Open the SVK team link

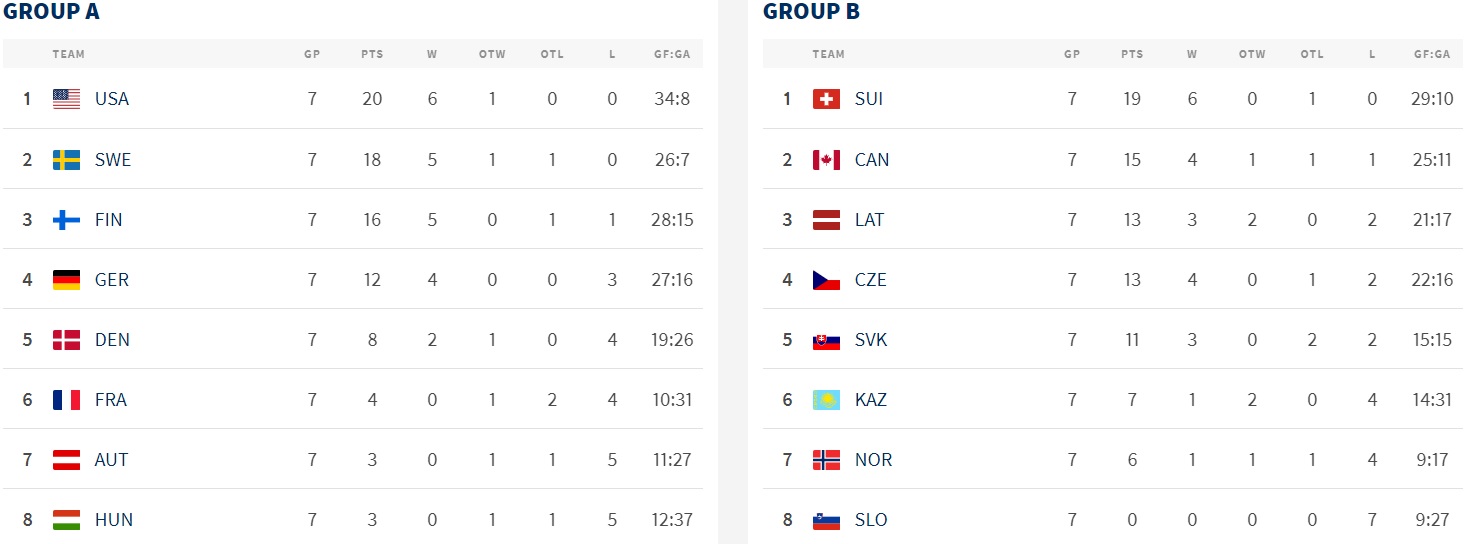pos(871,340)
